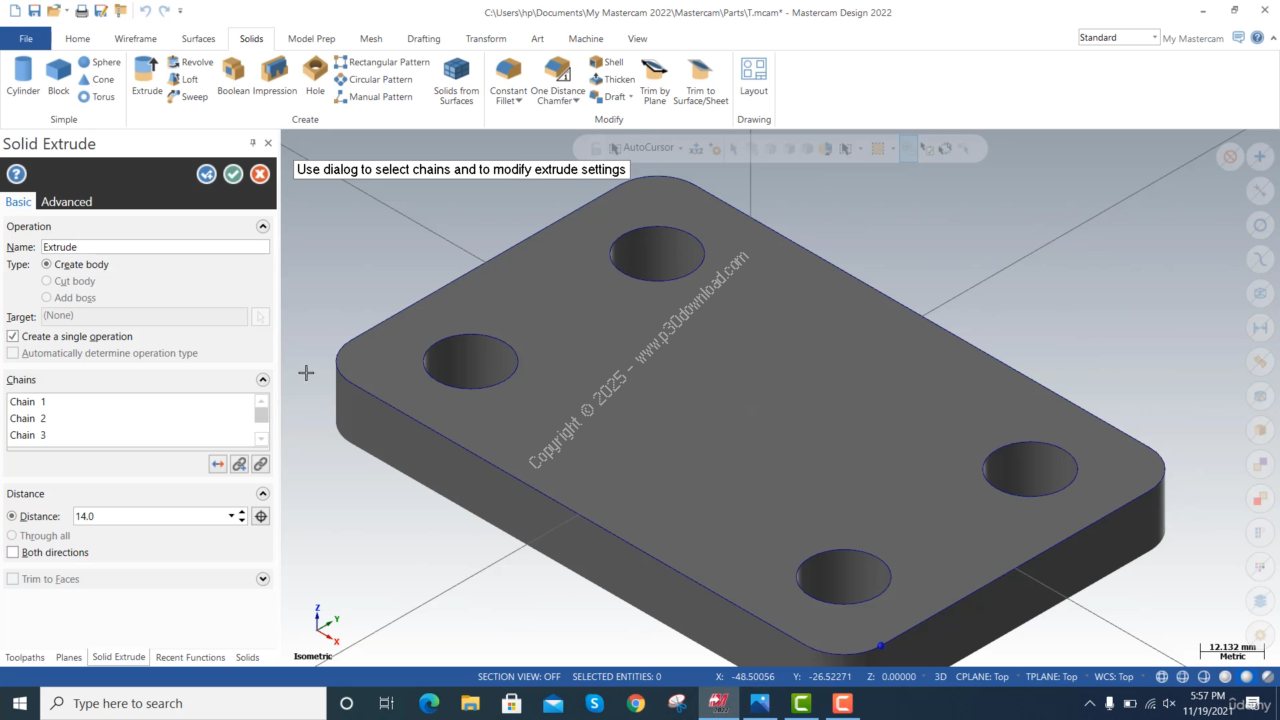Click the AutoSelect distance target button
This screenshot has height=720, width=1280.
[260, 516]
